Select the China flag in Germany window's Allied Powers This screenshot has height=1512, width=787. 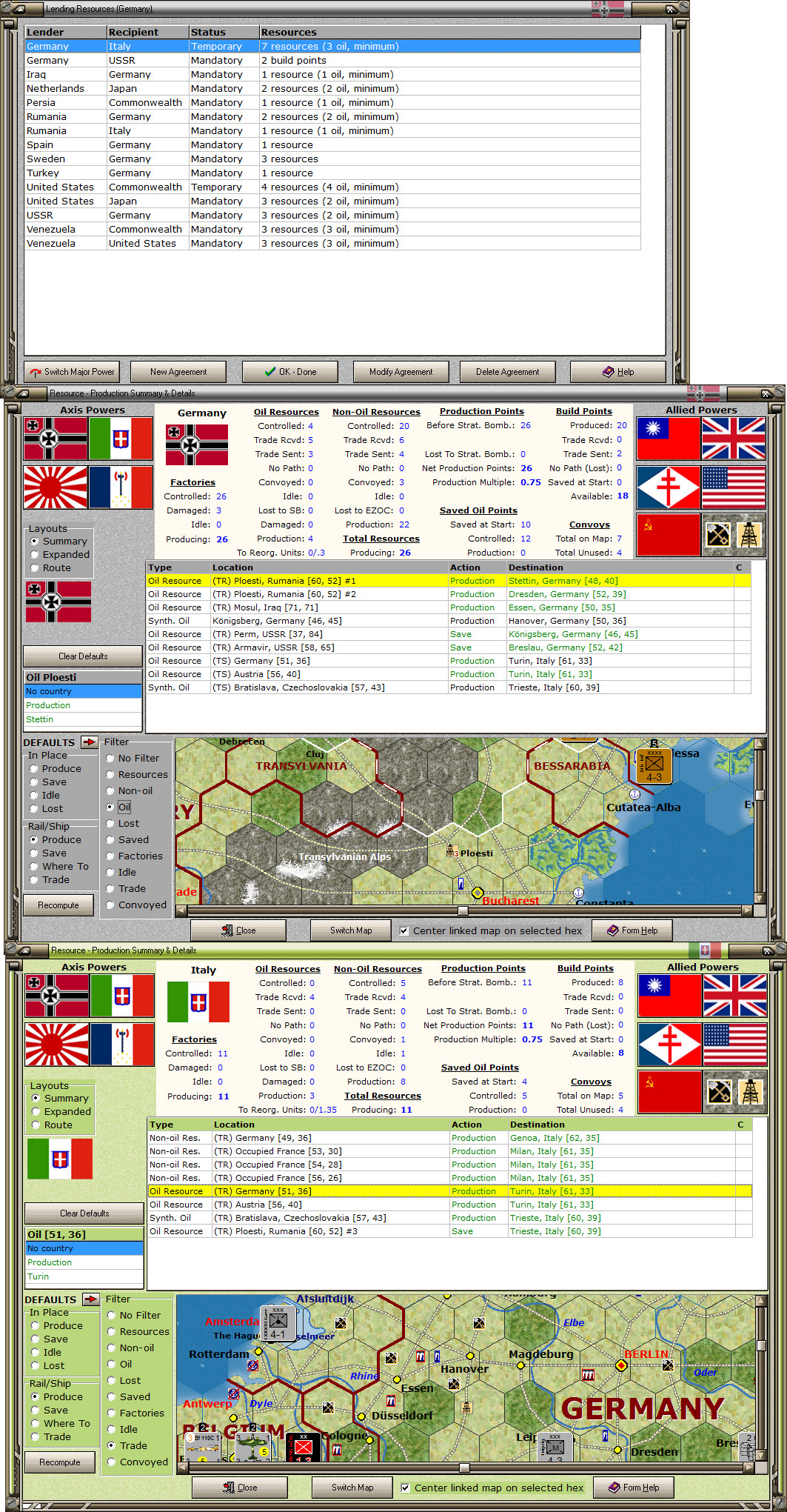point(669,439)
